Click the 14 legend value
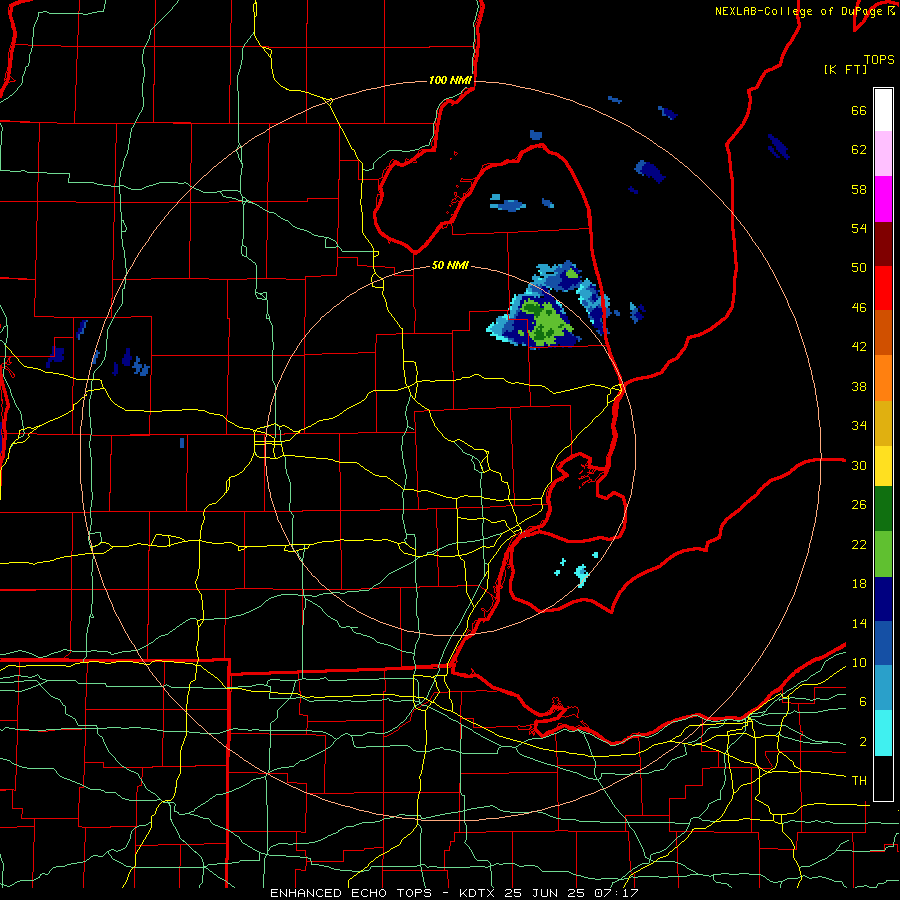Screen dimensions: 900x900 859,623
